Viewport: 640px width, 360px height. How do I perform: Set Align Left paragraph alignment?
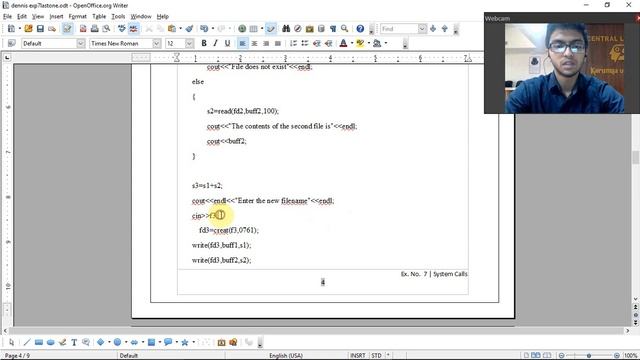point(242,43)
